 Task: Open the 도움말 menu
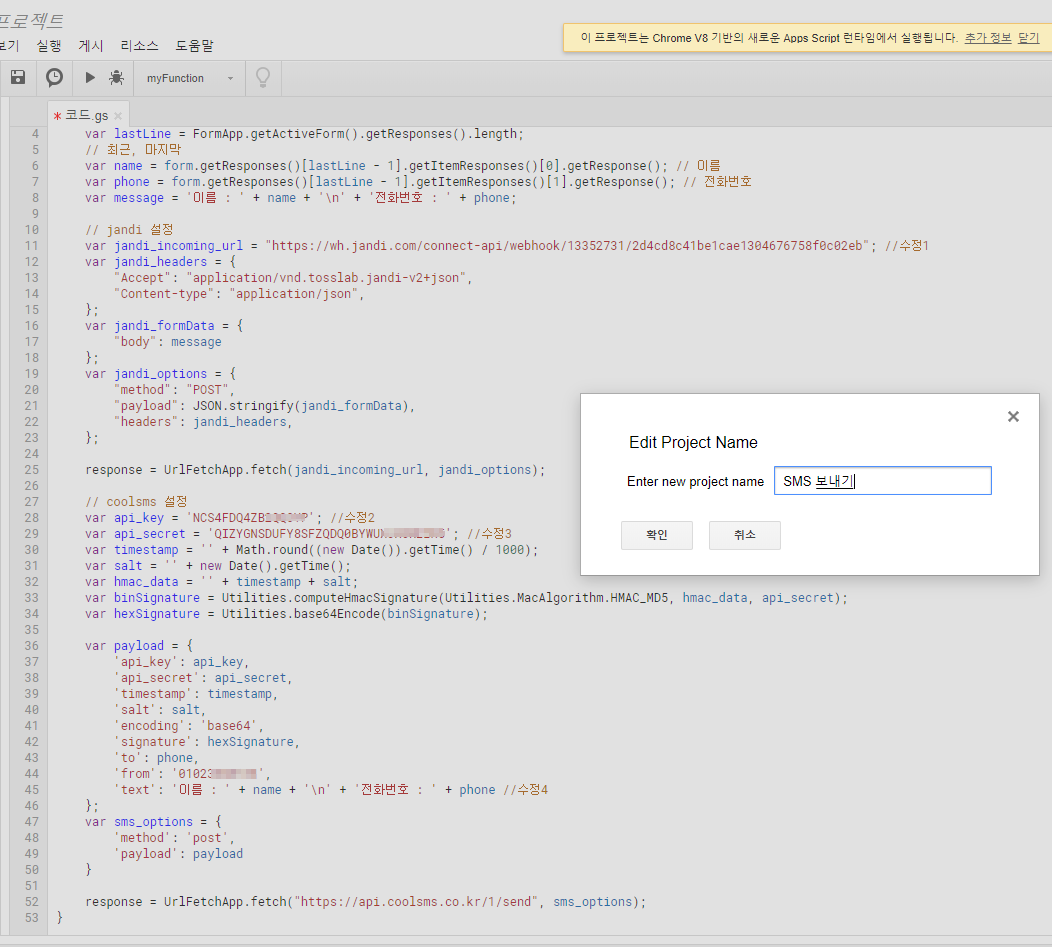click(194, 45)
